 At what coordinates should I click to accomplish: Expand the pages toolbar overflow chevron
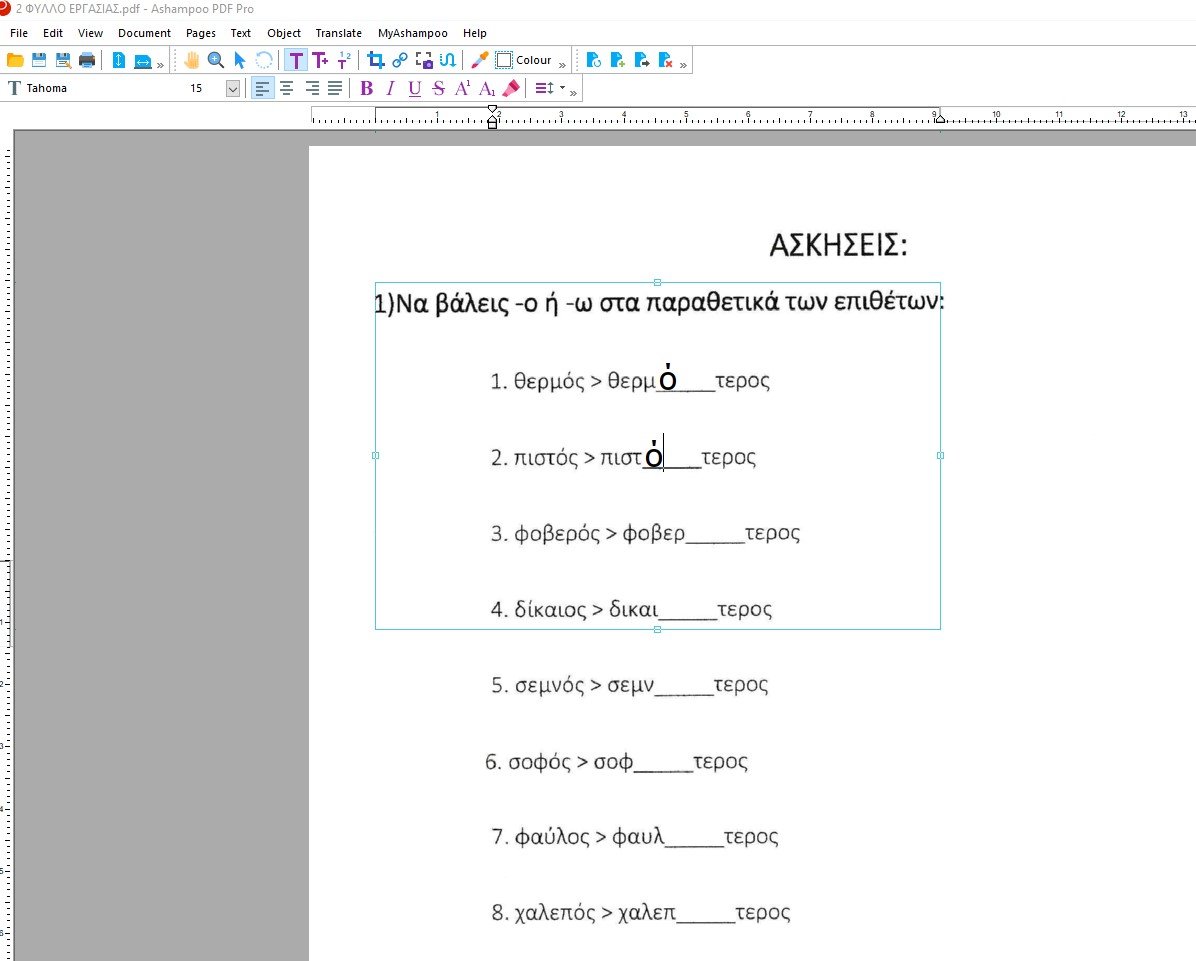coord(683,65)
